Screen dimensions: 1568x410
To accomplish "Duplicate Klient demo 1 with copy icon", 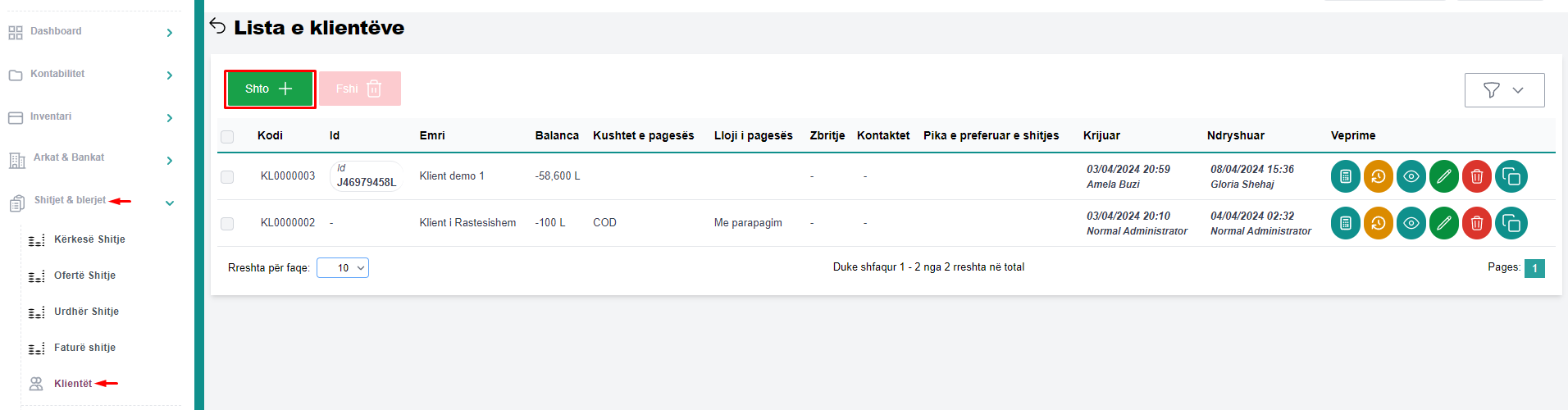I will tap(1511, 176).
